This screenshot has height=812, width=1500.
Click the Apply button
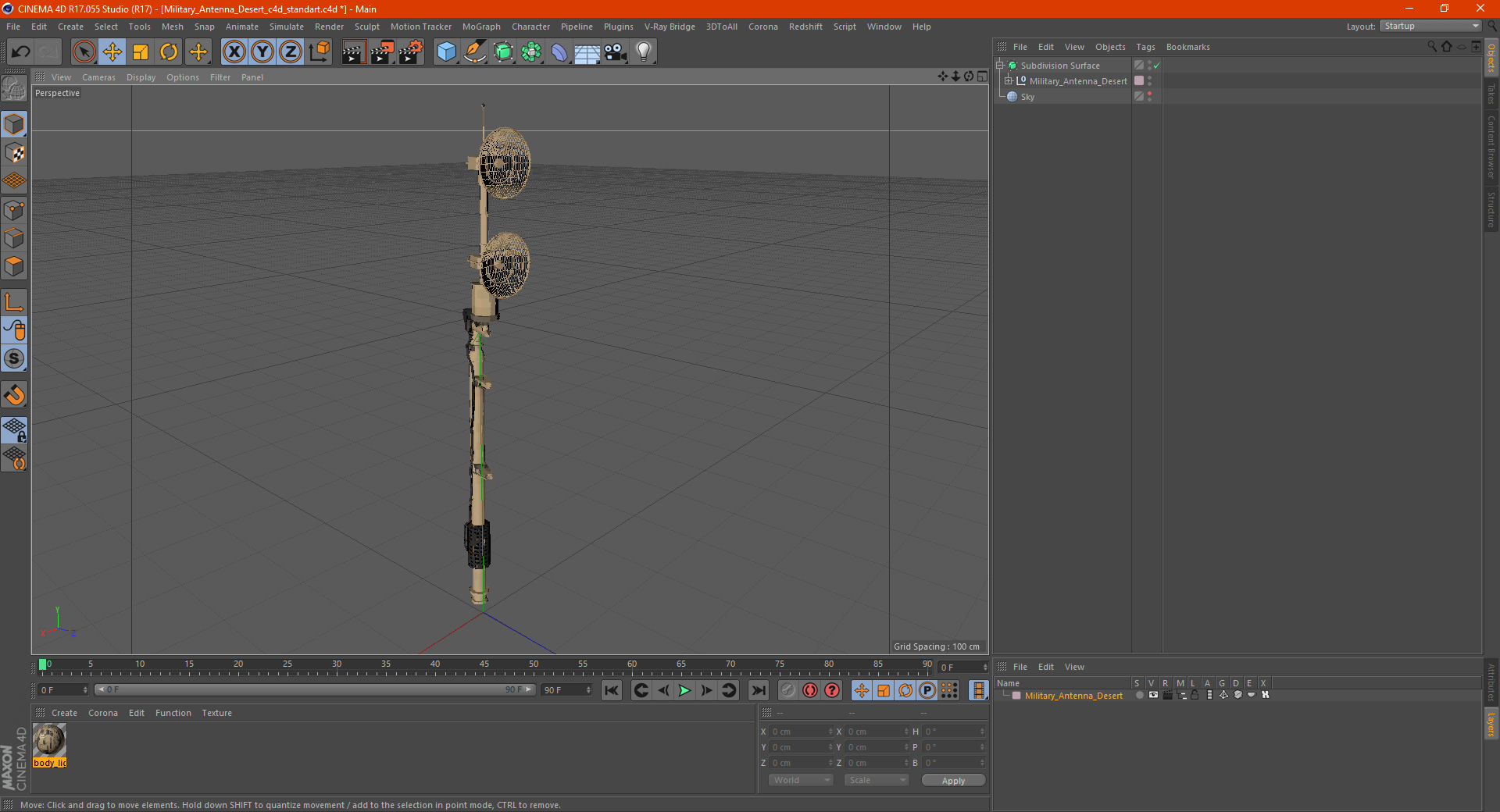tap(953, 781)
